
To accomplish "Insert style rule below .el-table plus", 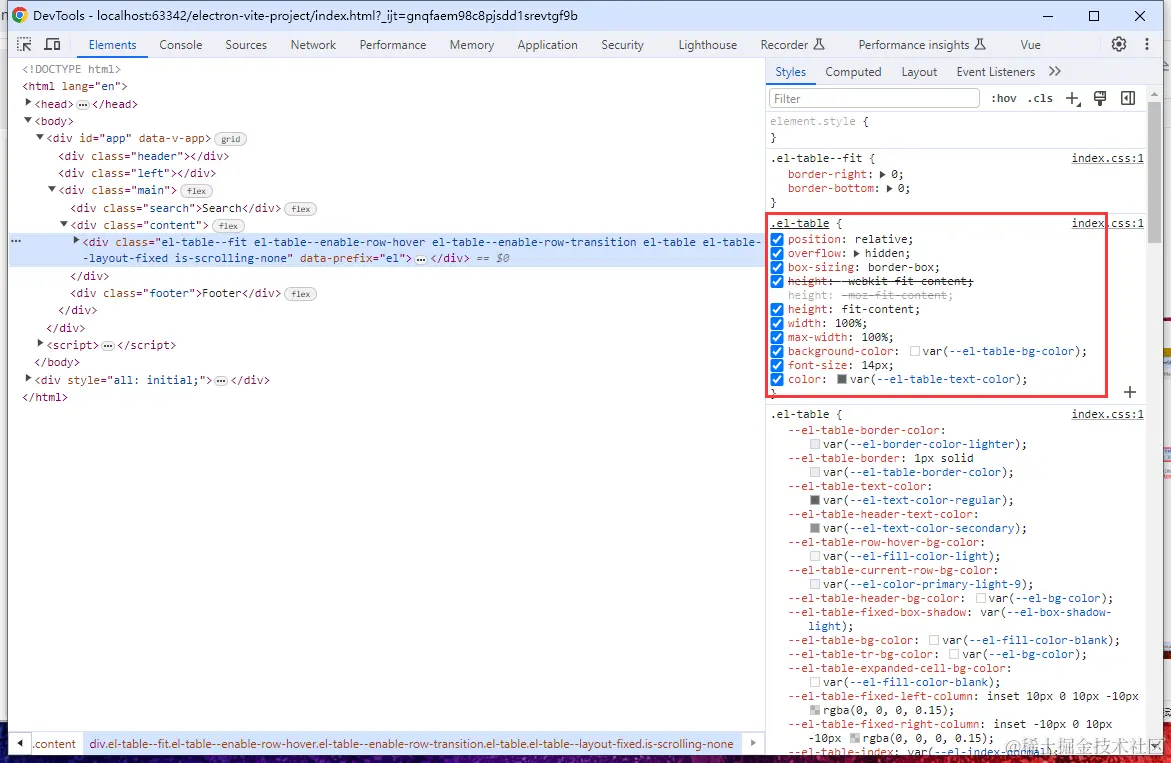I will pos(1129,392).
